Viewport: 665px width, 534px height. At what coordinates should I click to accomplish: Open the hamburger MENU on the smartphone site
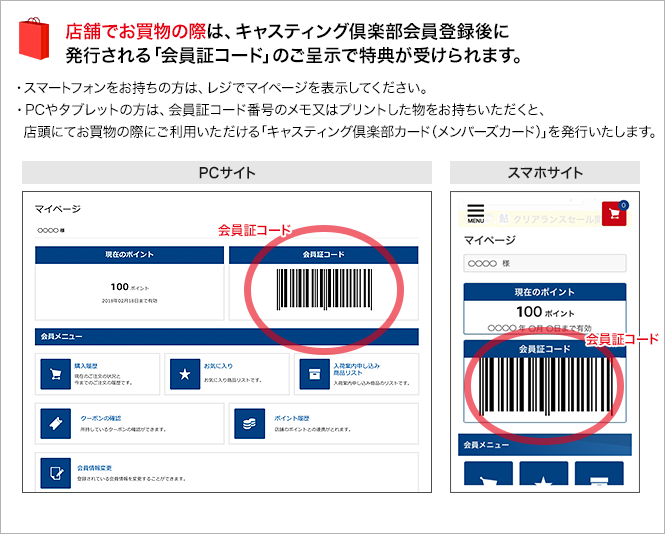point(475,214)
